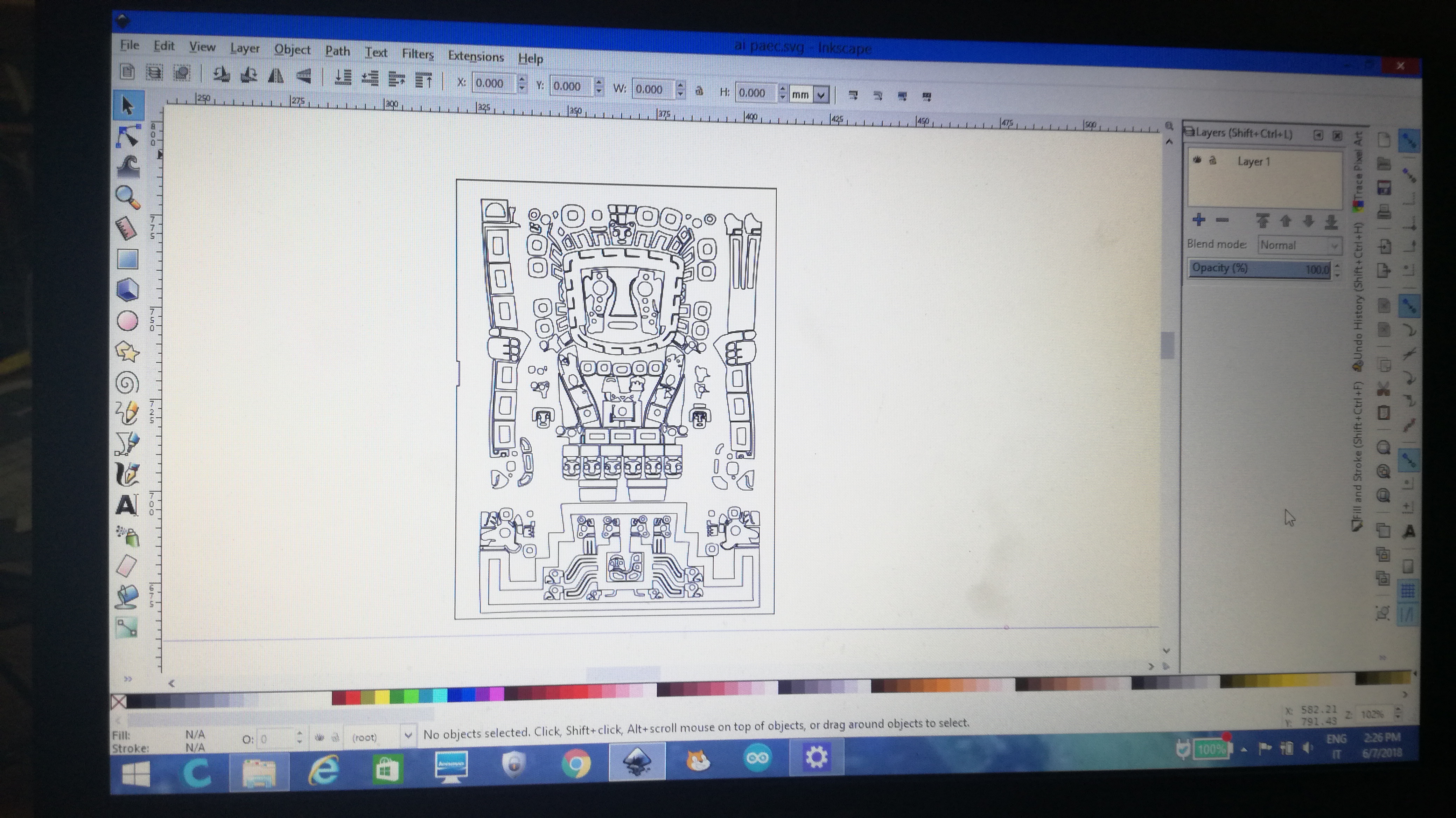The image size is (1456, 818).
Task: Increase the W width stepper
Action: pos(680,85)
